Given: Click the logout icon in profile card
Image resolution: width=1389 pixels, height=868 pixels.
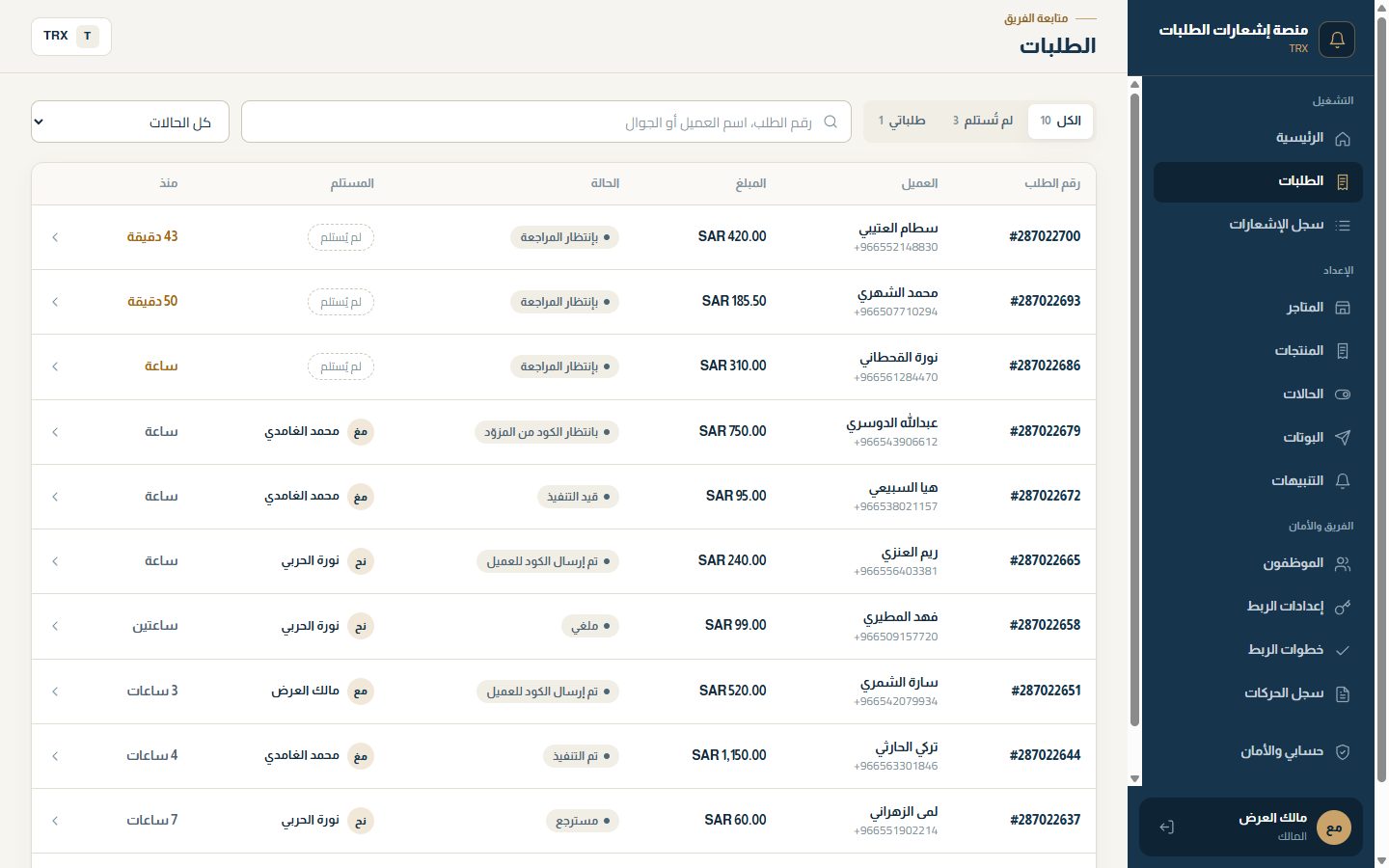Looking at the screenshot, I should (1166, 827).
